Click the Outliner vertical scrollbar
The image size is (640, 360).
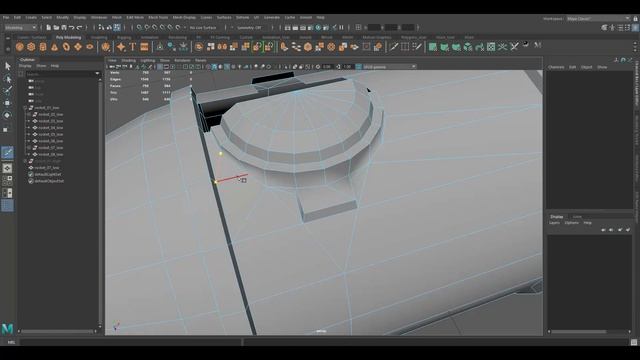pyautogui.click(x=100, y=202)
